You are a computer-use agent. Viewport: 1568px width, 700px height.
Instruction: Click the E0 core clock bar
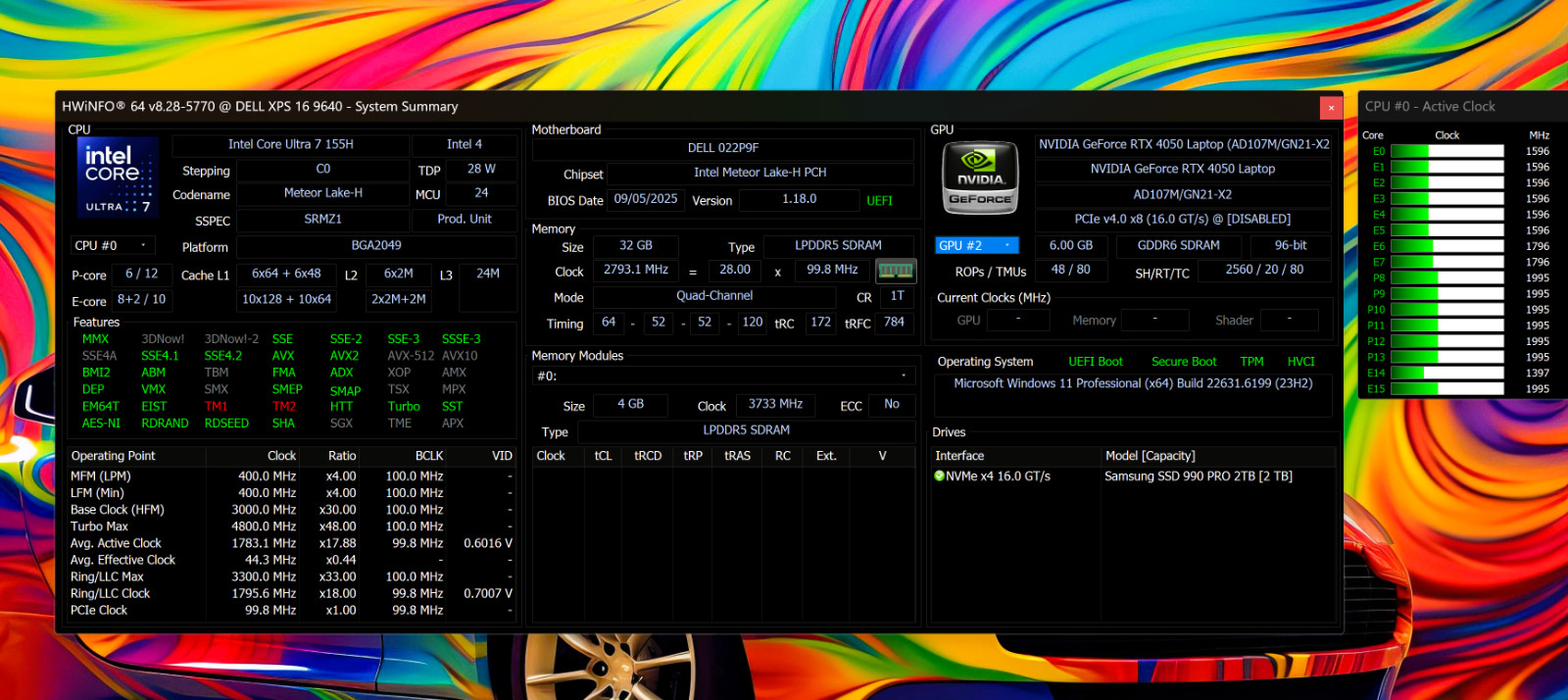tap(1446, 151)
